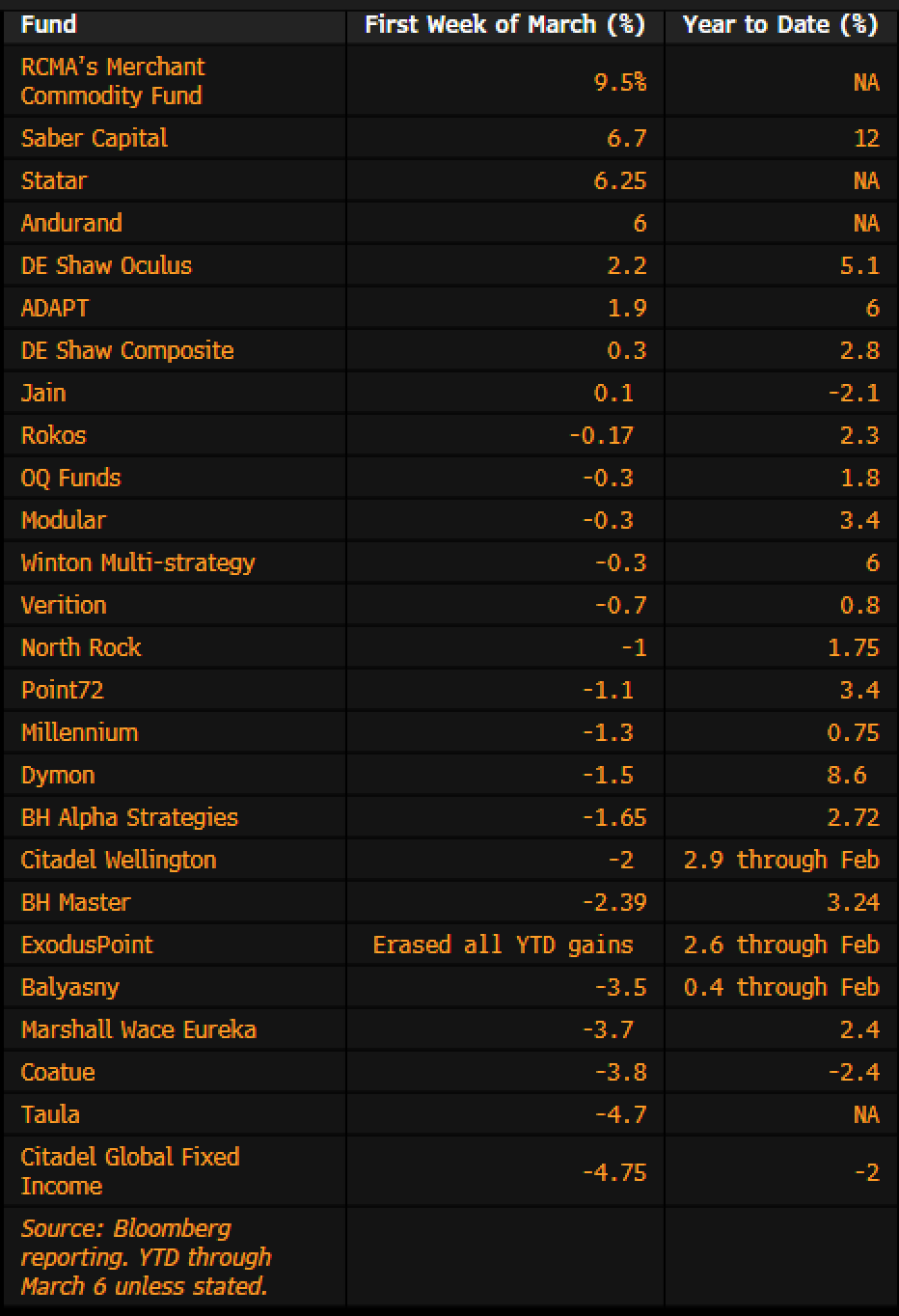Select the Citadel Wellington fund name
The width and height of the screenshot is (899, 1316).
pos(119,860)
